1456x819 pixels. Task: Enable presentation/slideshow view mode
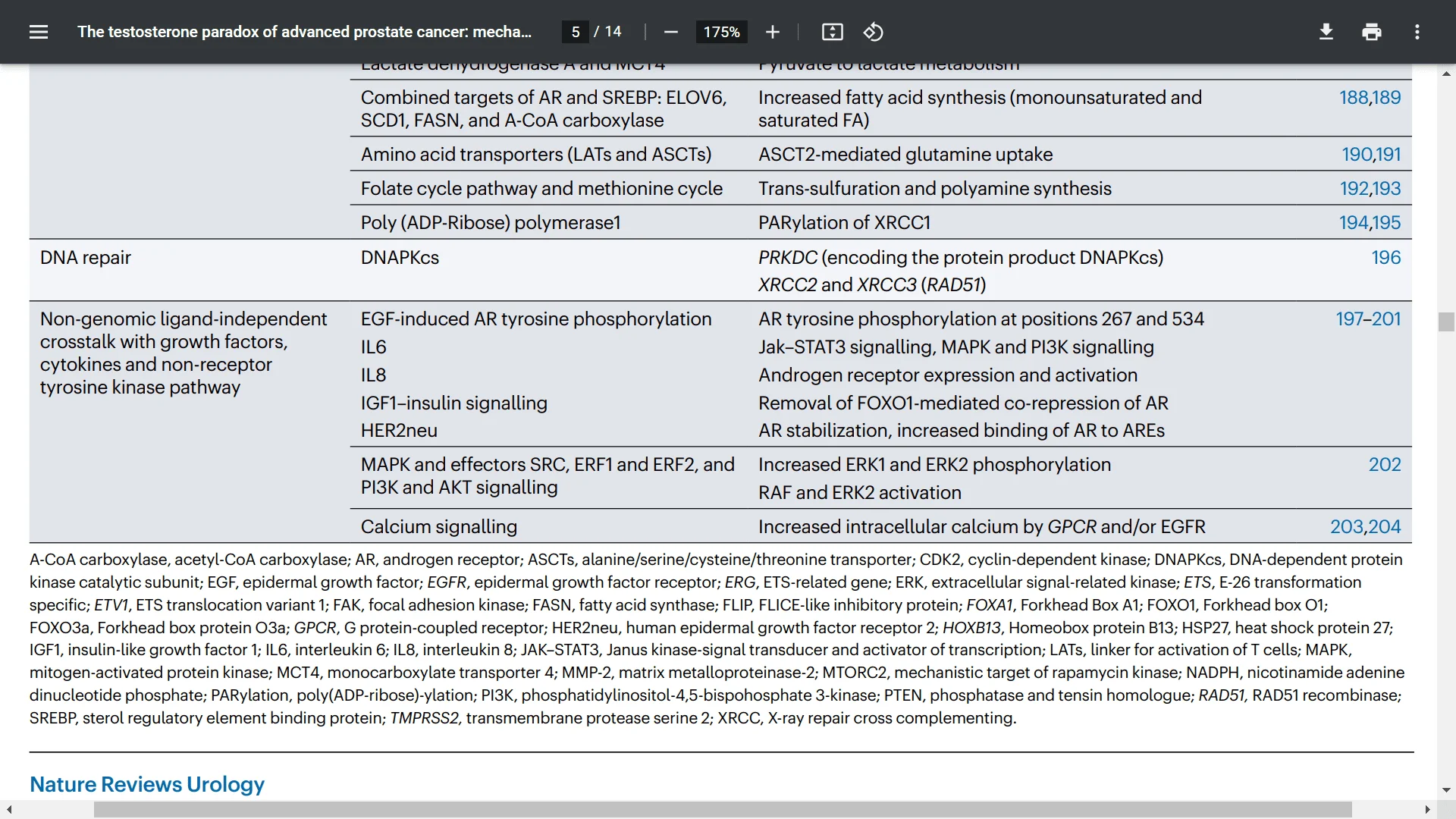[832, 32]
